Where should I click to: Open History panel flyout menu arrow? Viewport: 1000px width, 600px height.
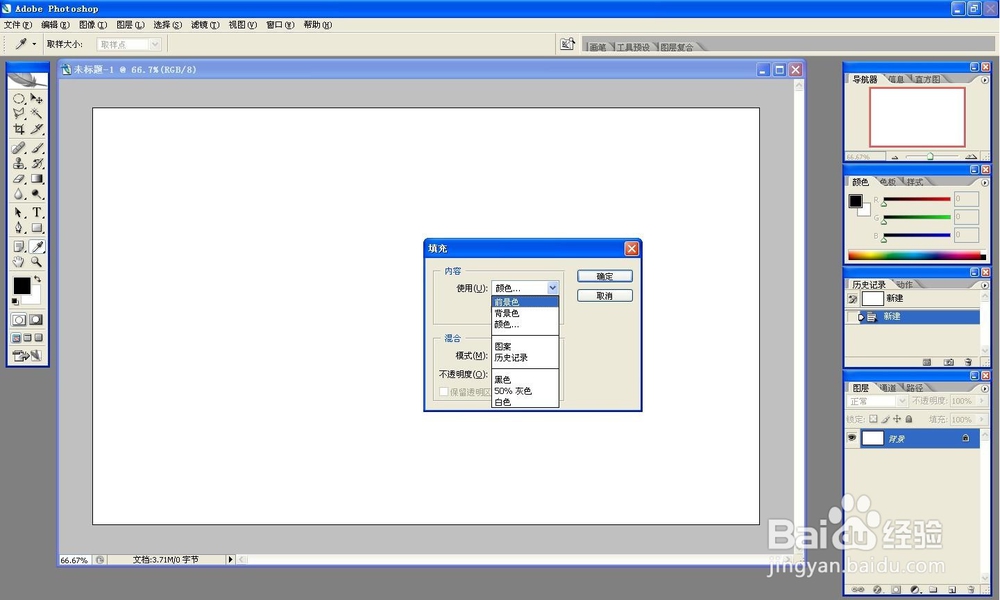click(x=985, y=286)
